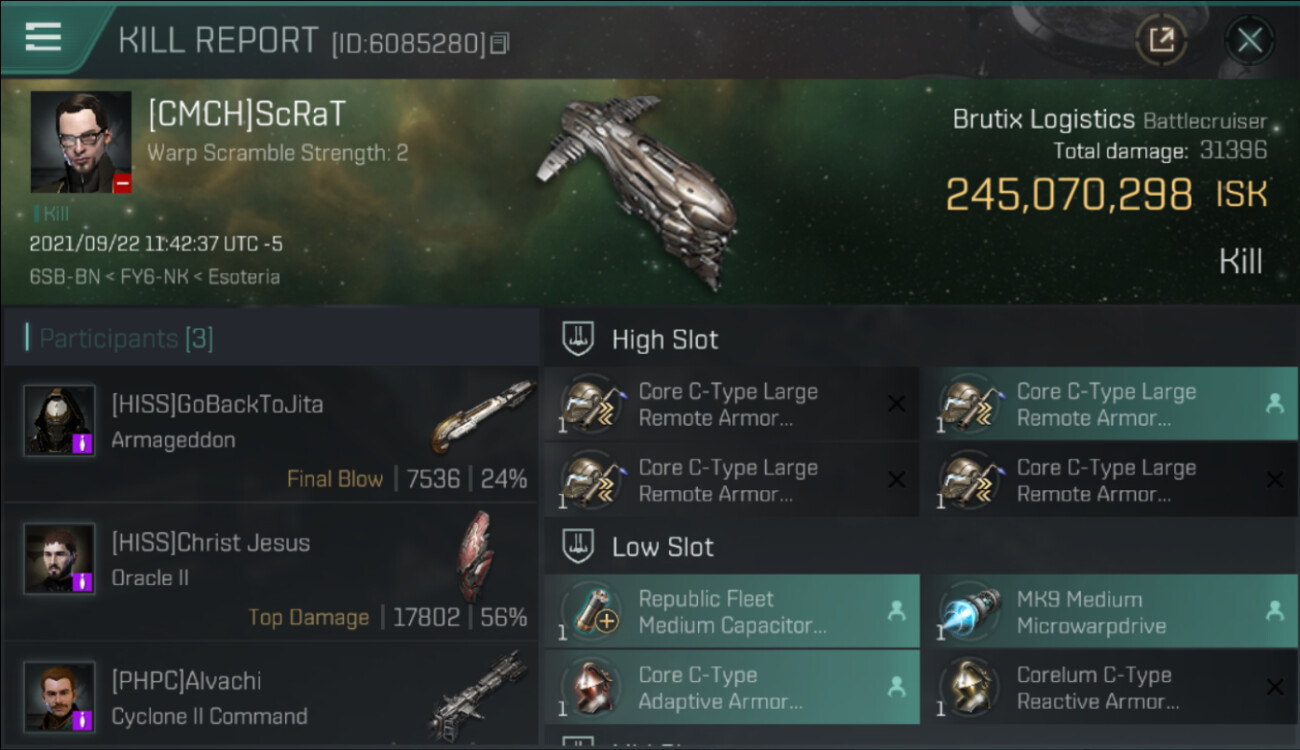Open the hamburger menu icon
Viewport: 1300px width, 750px height.
(x=42, y=37)
